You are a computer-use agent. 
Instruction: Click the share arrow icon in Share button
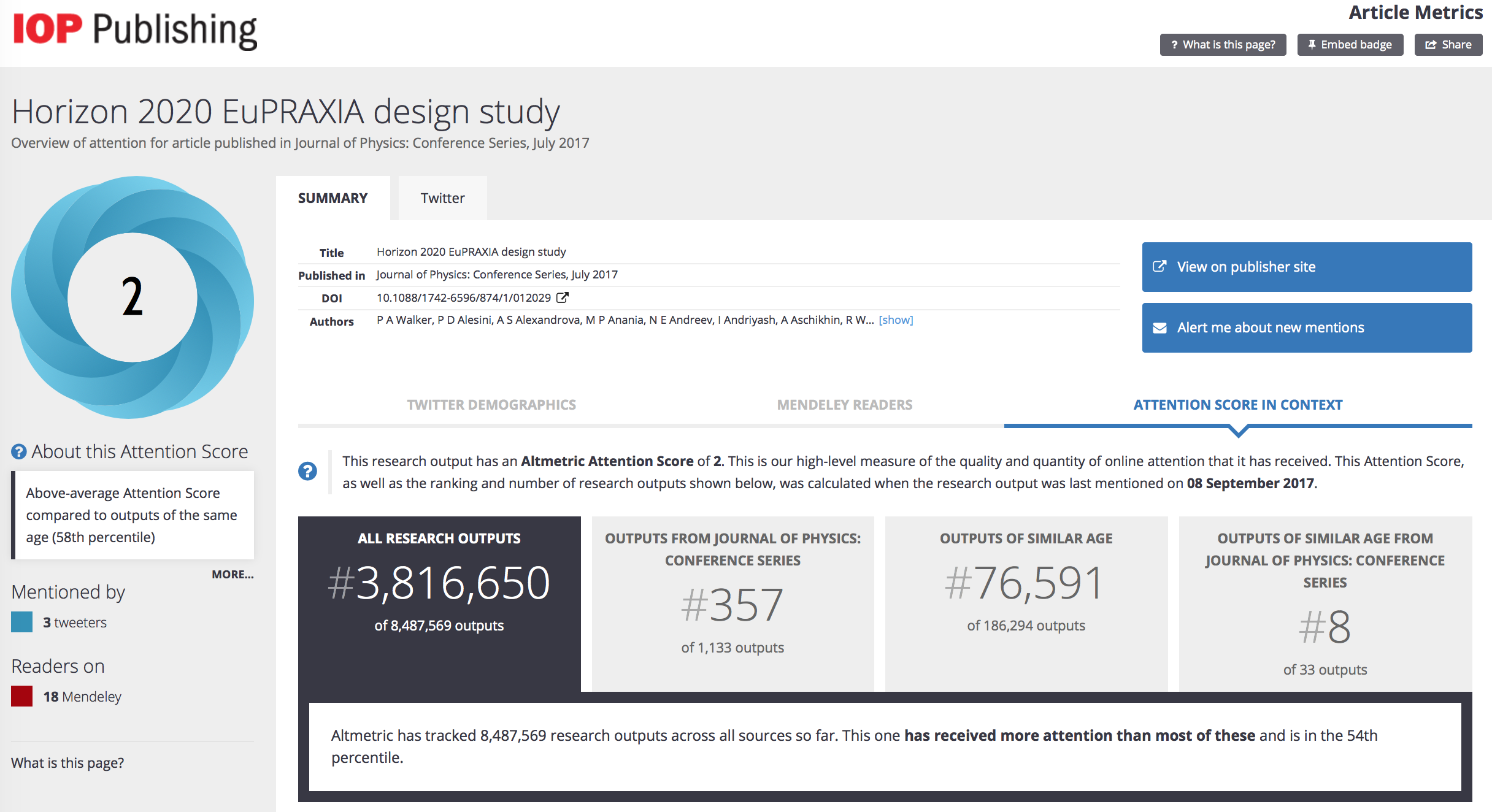pyautogui.click(x=1431, y=45)
